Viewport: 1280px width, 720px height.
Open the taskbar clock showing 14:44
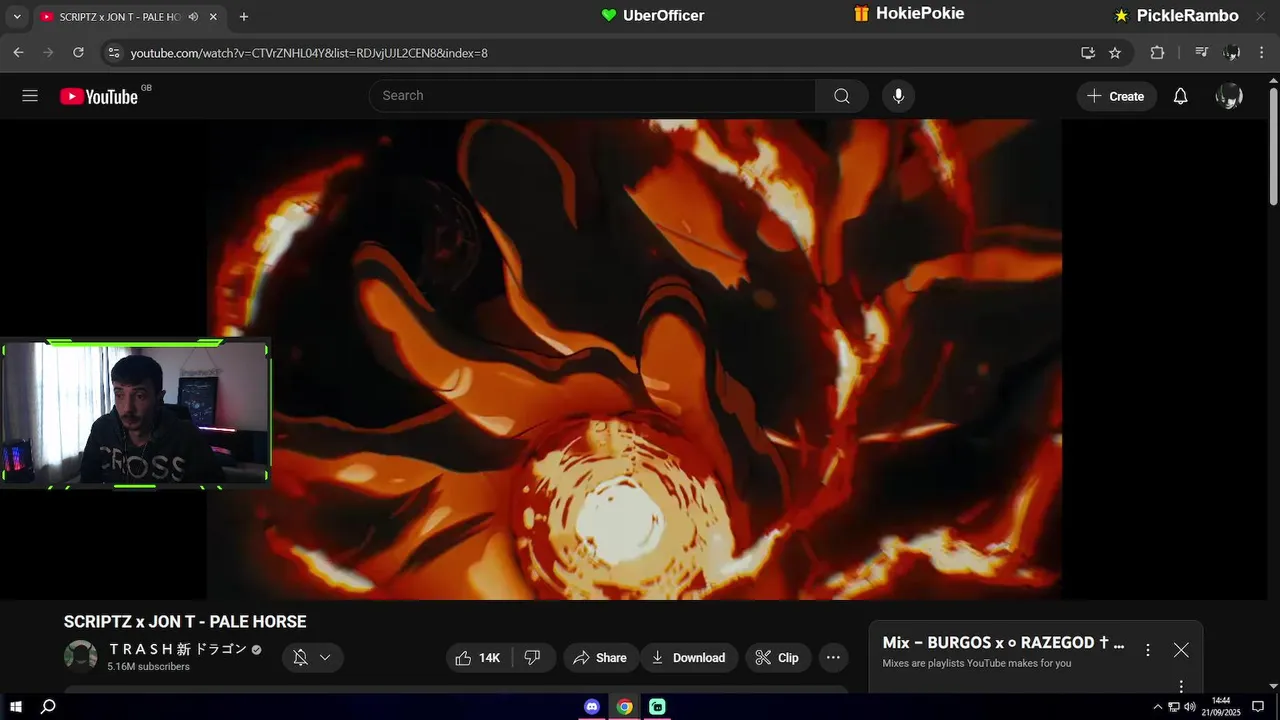click(x=1221, y=707)
